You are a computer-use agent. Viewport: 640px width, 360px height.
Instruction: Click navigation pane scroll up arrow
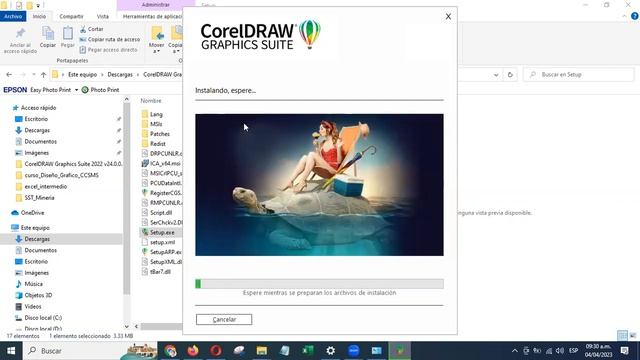(127, 99)
